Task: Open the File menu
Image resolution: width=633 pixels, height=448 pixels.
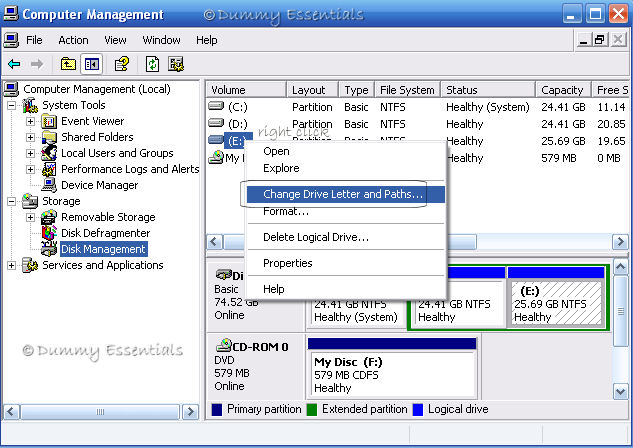Action: (x=34, y=40)
